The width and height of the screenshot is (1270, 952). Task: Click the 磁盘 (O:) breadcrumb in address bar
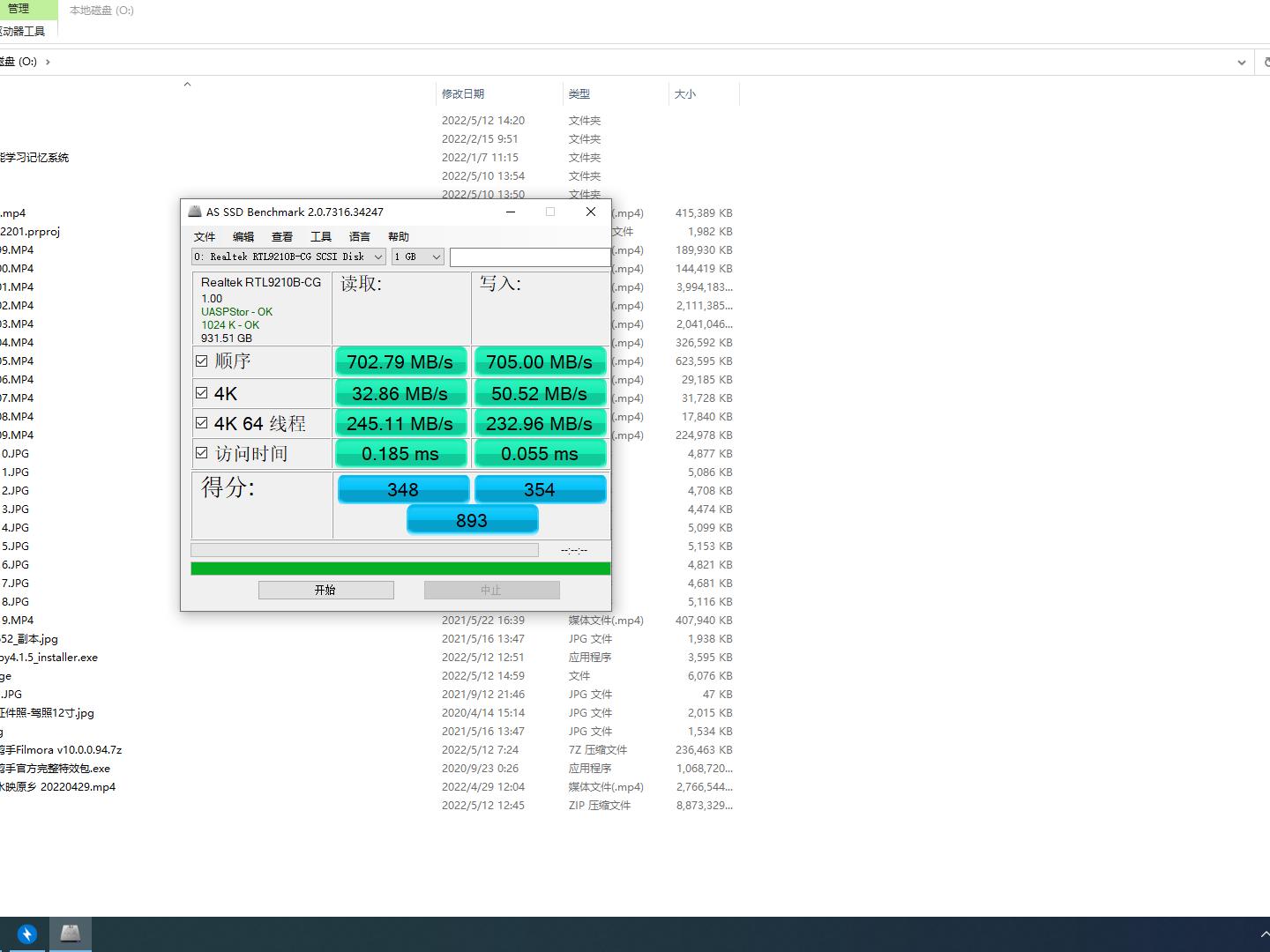click(19, 62)
